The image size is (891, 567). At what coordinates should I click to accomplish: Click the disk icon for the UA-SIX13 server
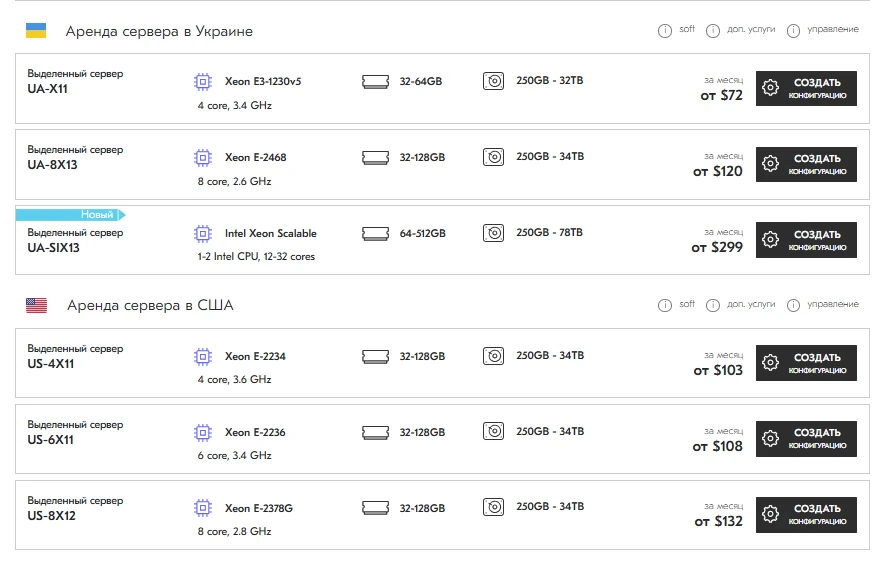coord(493,233)
